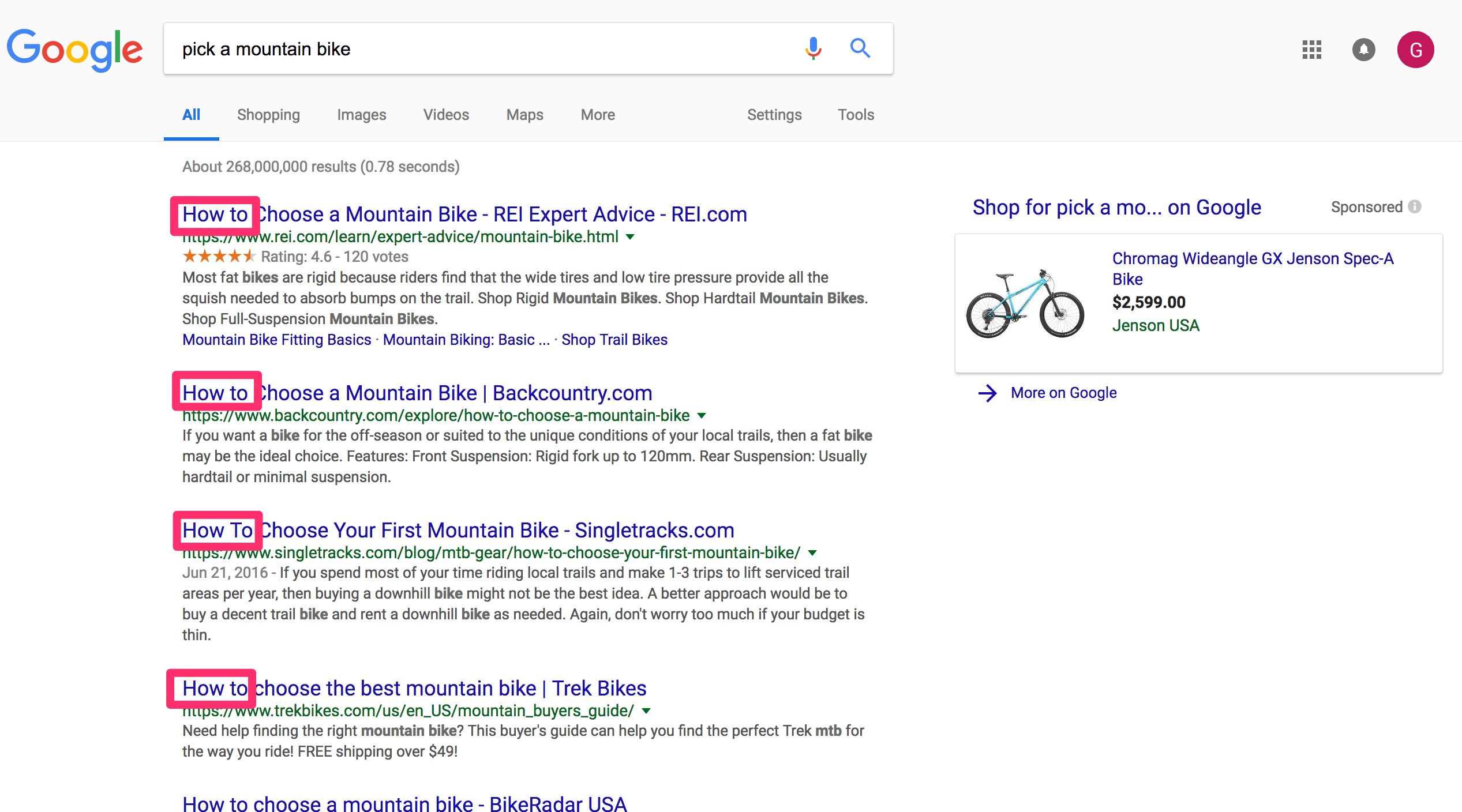Screen dimensions: 1462x812
Task: Click the blue search magnifier icon
Action: click(x=860, y=48)
